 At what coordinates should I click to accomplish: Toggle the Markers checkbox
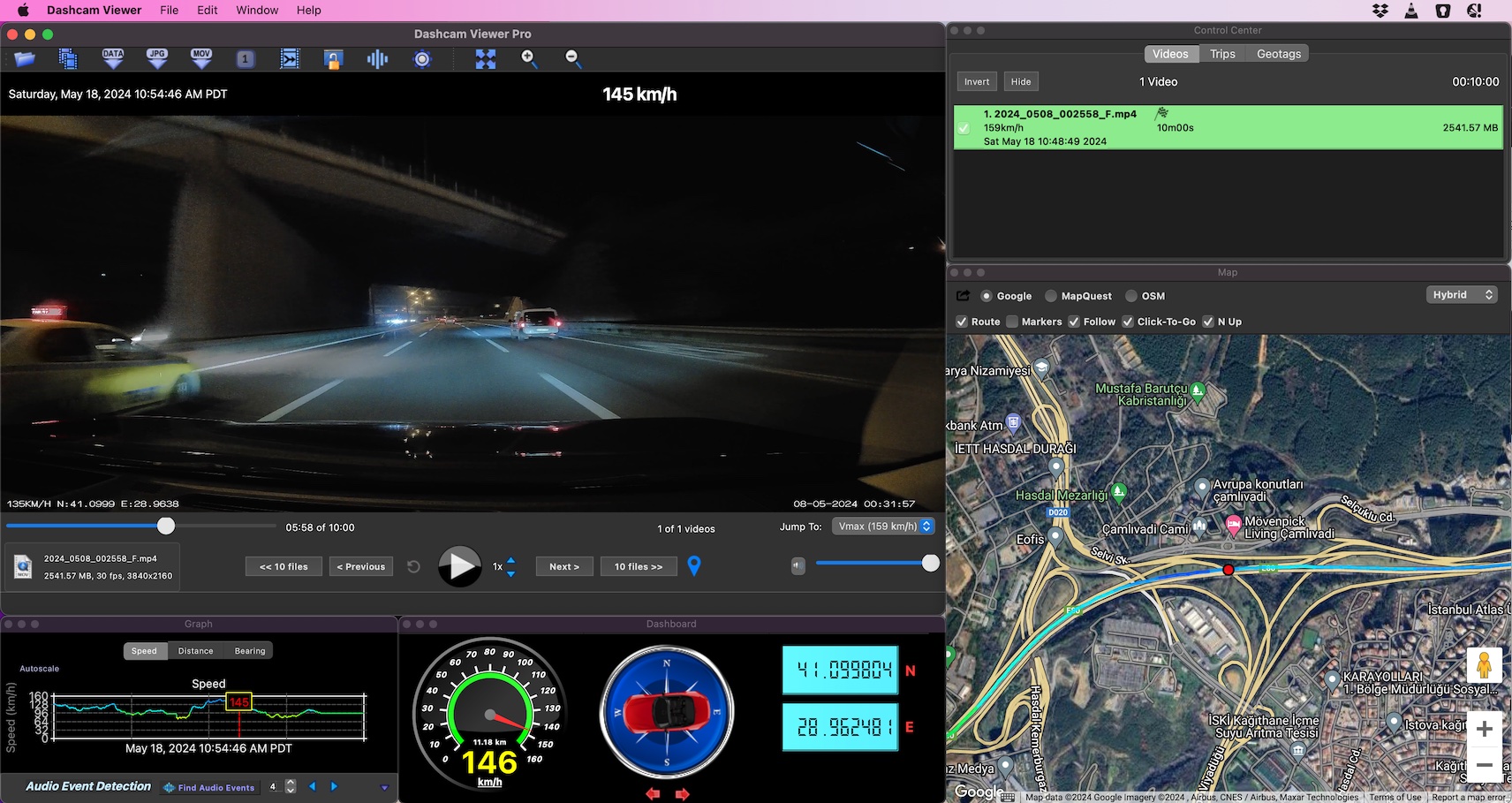click(x=1012, y=322)
